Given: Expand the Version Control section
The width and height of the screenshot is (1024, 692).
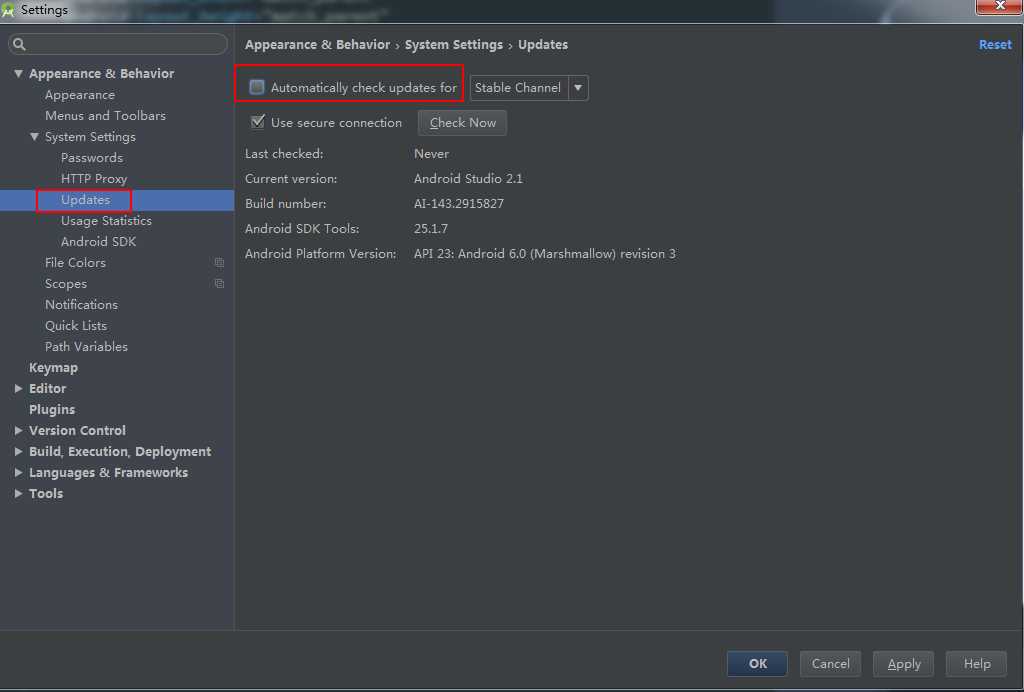Looking at the screenshot, I should 18,430.
